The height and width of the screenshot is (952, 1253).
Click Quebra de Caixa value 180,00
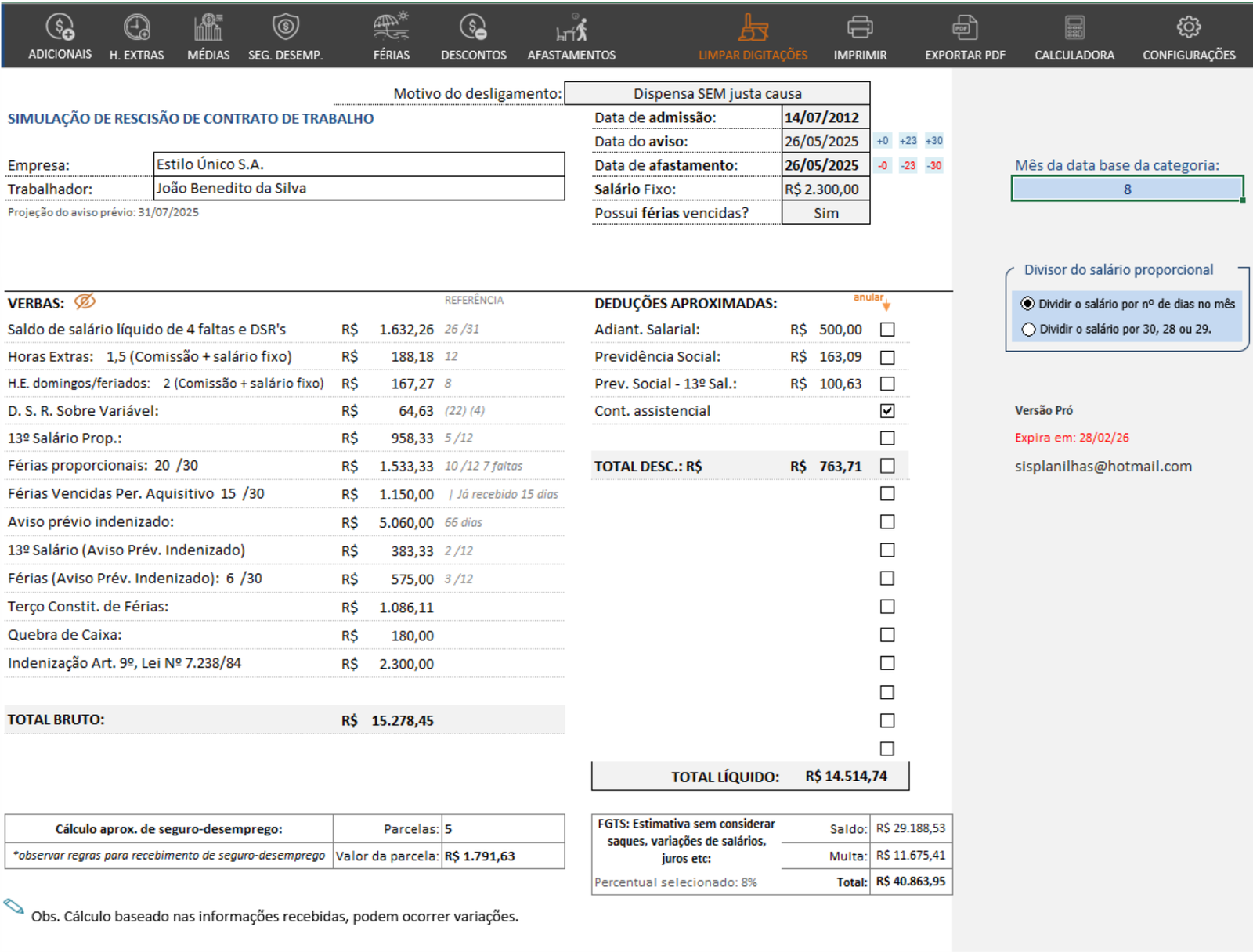click(413, 636)
